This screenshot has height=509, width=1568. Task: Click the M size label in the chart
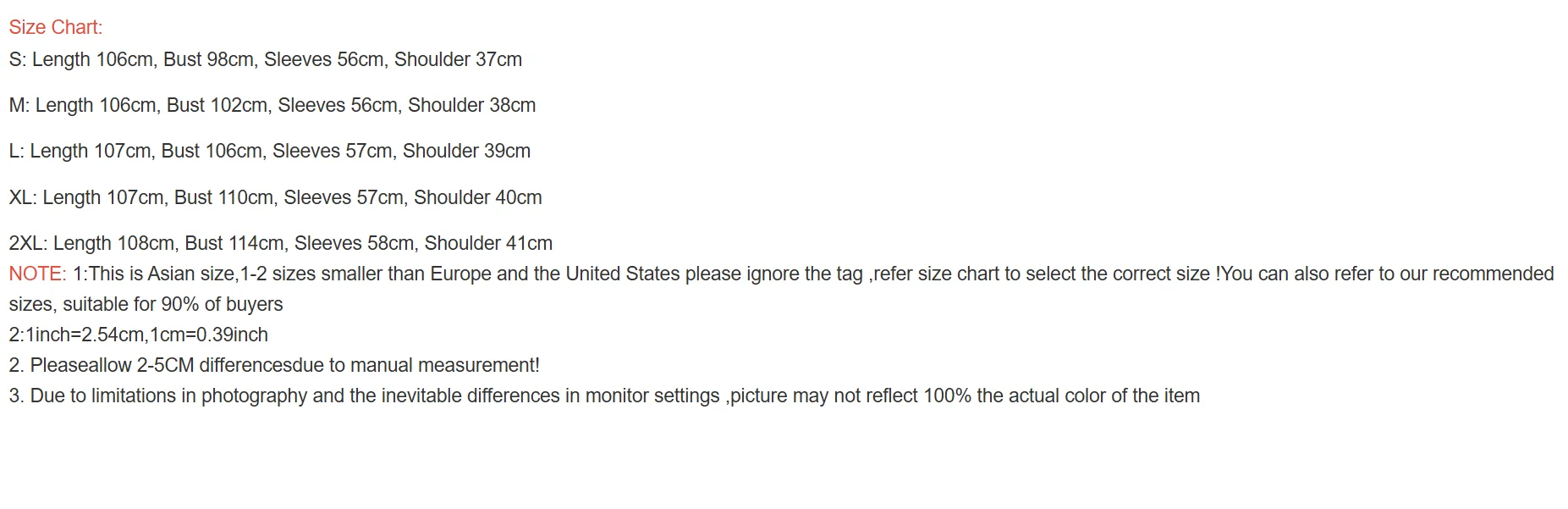point(19,105)
